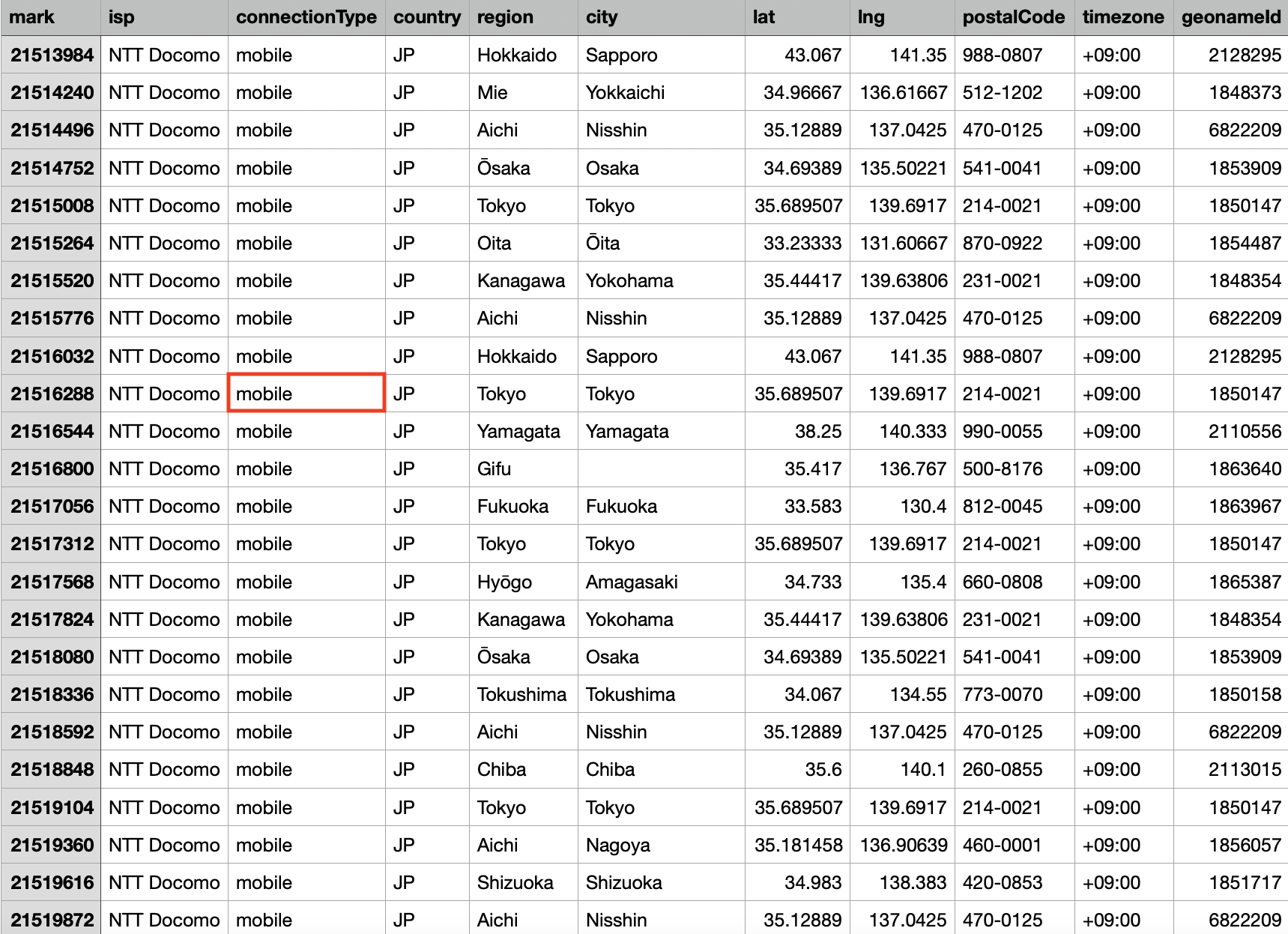
Task: Select +09:00 timezone in row 21519360
Action: [x=1124, y=845]
